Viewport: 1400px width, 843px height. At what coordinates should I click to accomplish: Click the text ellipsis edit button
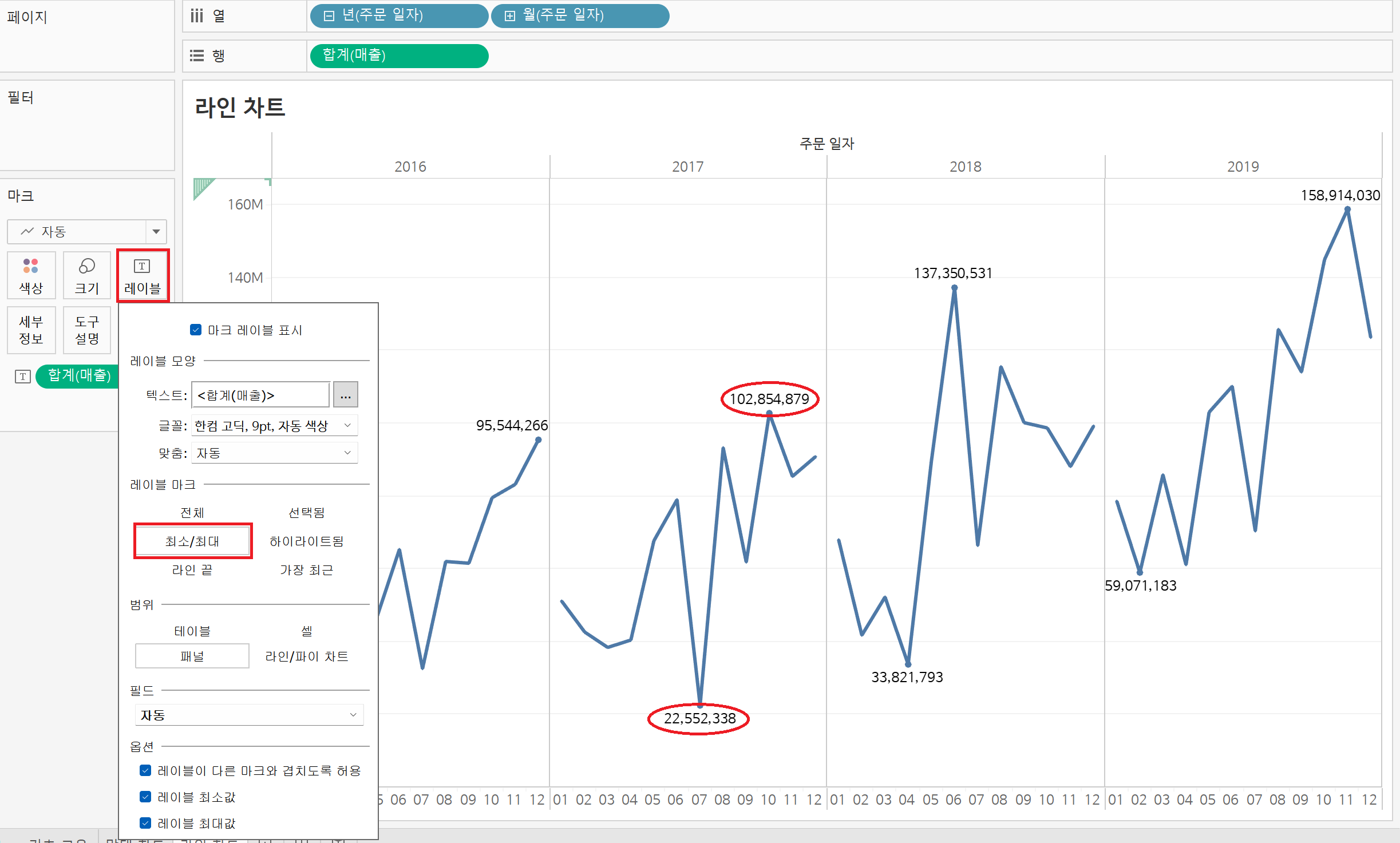[346, 395]
